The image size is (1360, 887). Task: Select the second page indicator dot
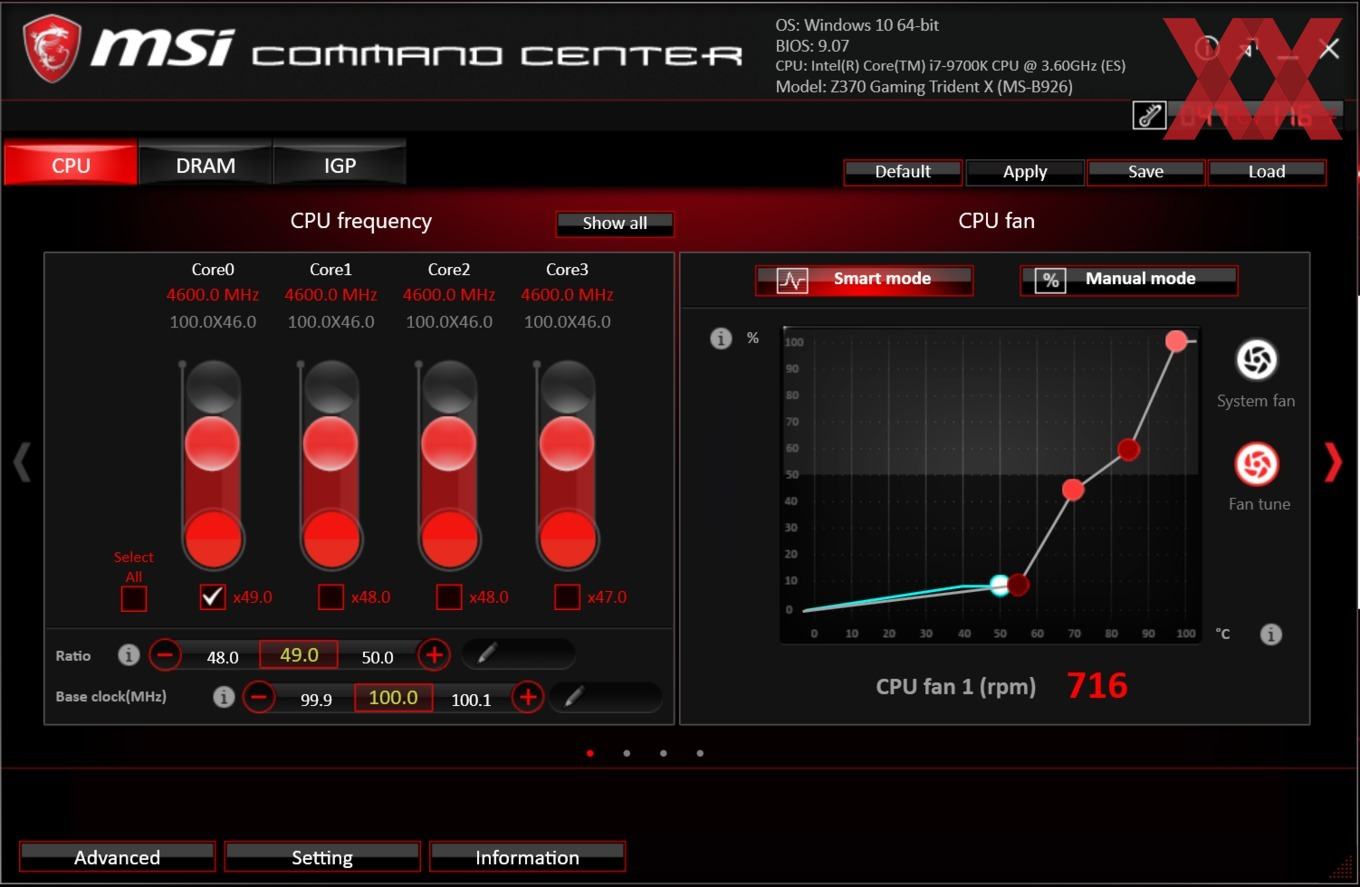627,753
